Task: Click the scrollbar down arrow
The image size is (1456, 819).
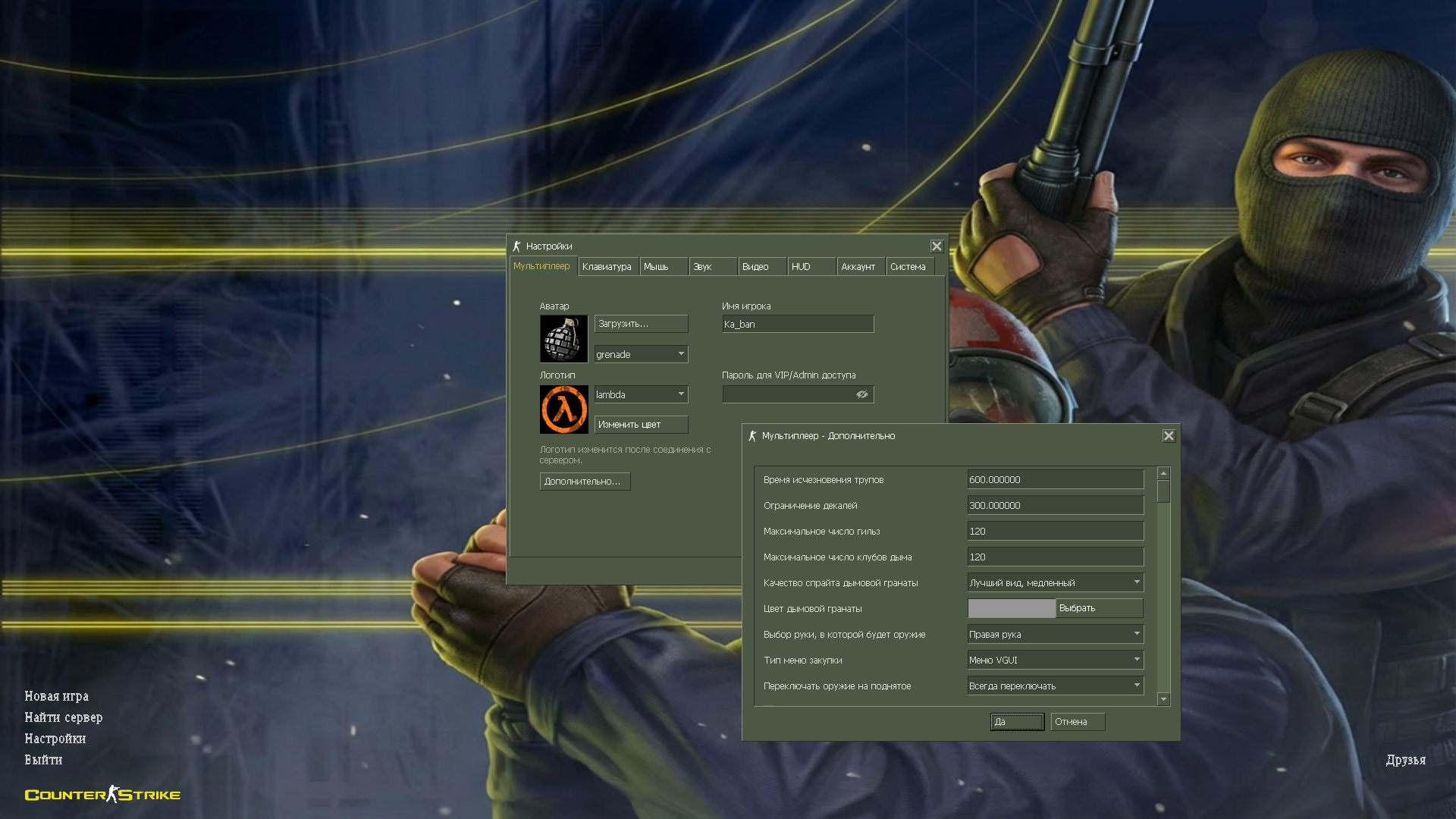Action: tap(1163, 699)
